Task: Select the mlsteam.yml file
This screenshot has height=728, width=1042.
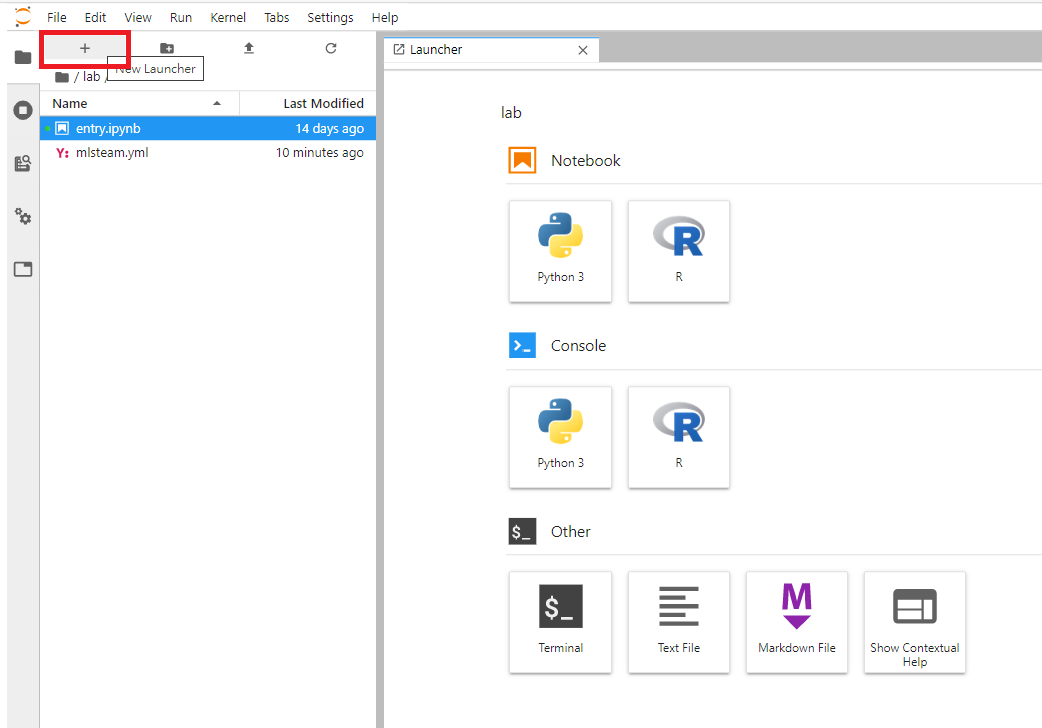Action: pos(208,153)
